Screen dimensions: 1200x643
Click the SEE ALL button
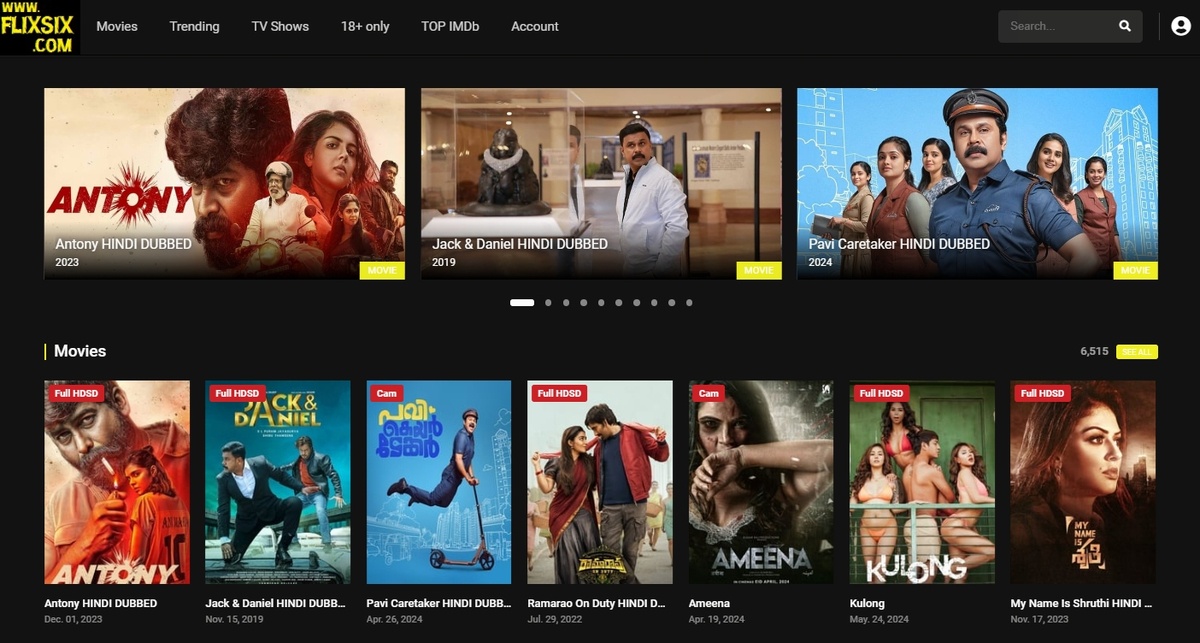pyautogui.click(x=1136, y=352)
